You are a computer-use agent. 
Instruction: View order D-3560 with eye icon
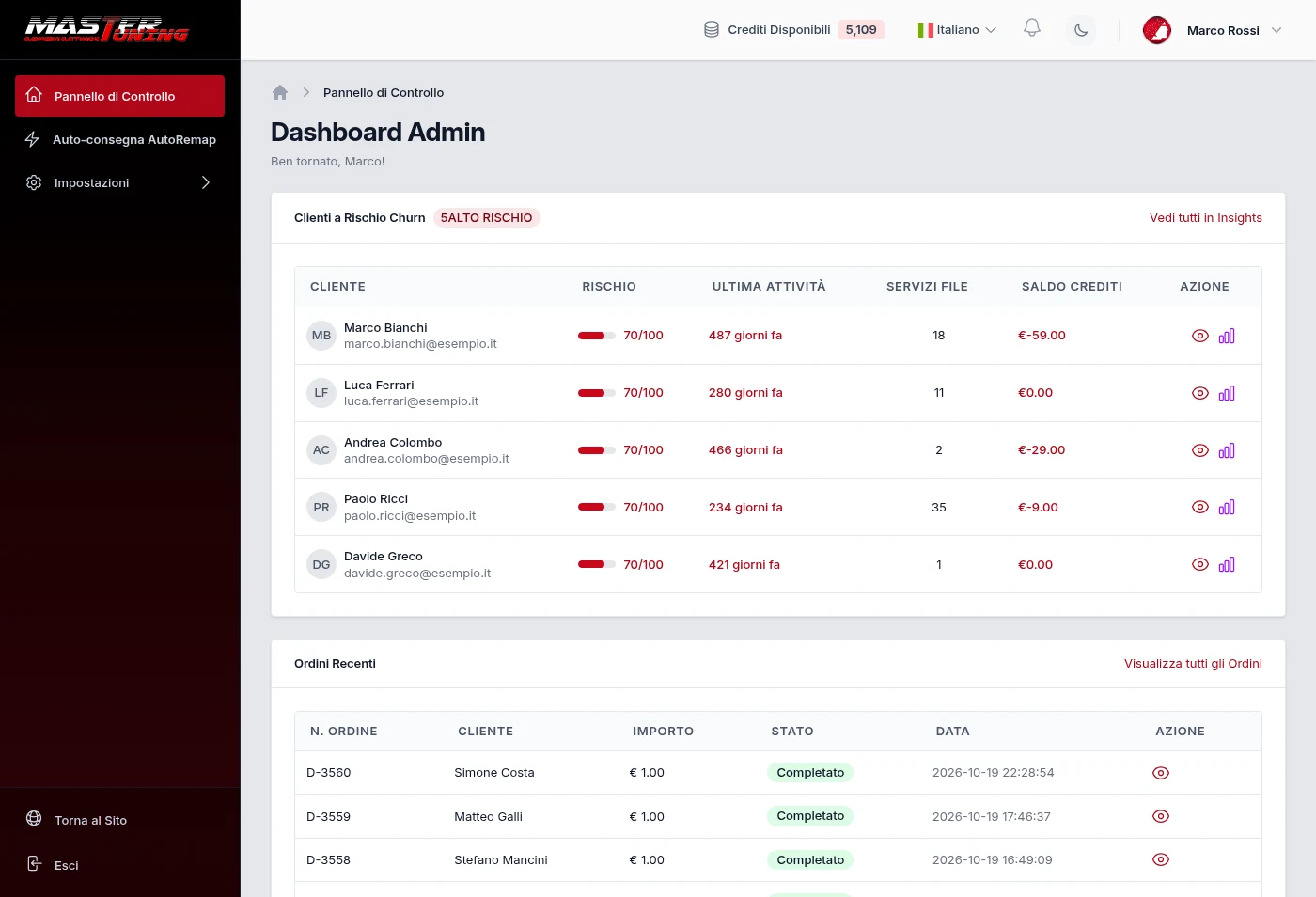point(1161,773)
